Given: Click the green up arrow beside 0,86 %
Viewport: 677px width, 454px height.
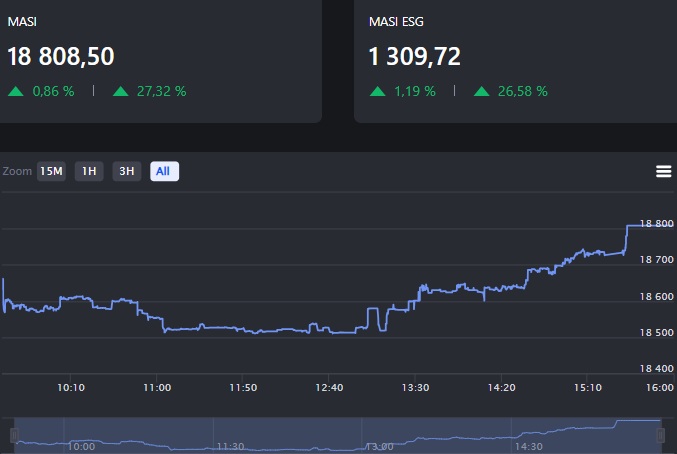Looking at the screenshot, I should (16, 91).
